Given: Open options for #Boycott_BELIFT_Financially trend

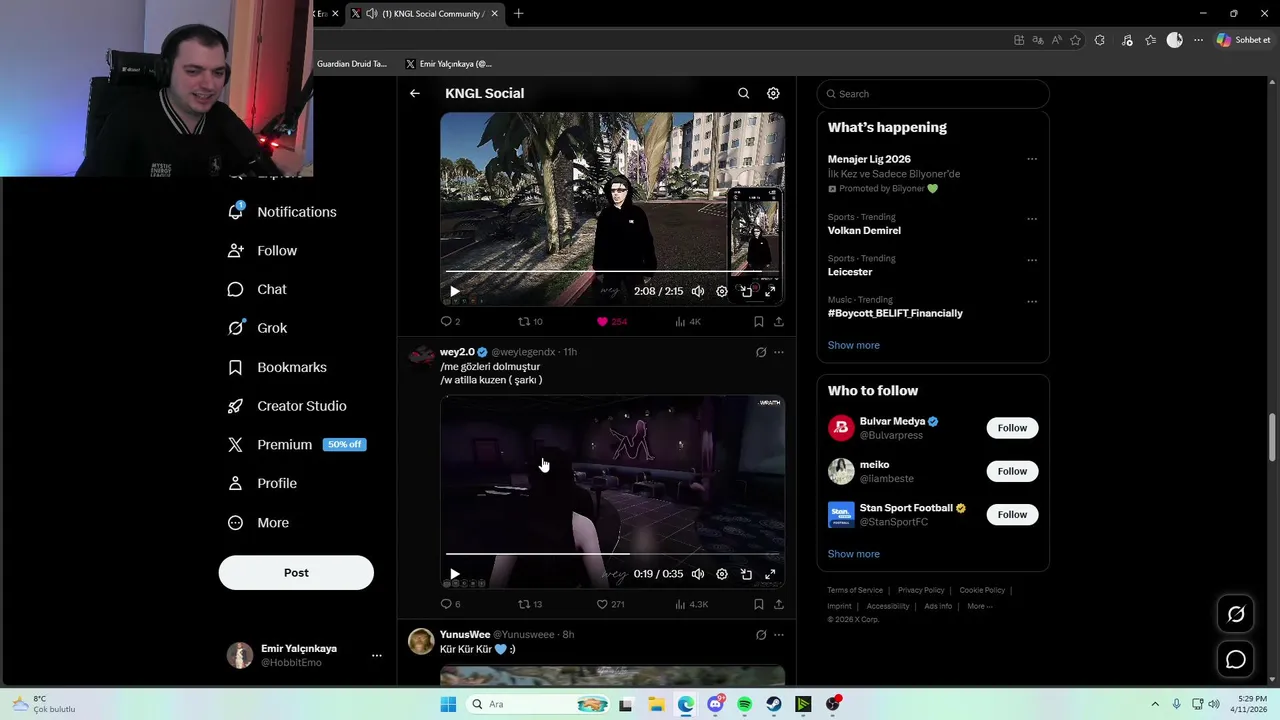Looking at the screenshot, I should point(1032,301).
